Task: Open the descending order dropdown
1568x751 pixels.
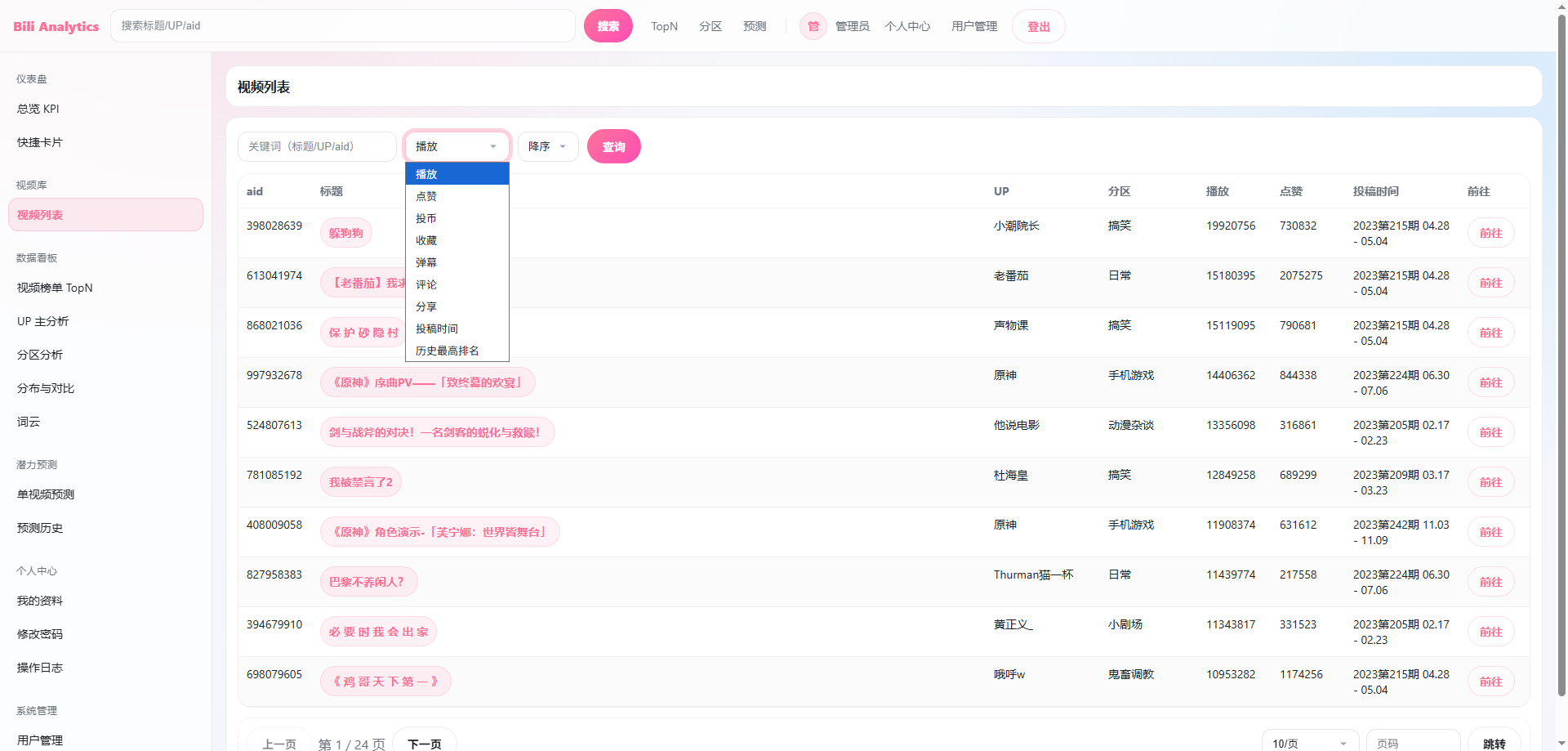Action: point(547,146)
